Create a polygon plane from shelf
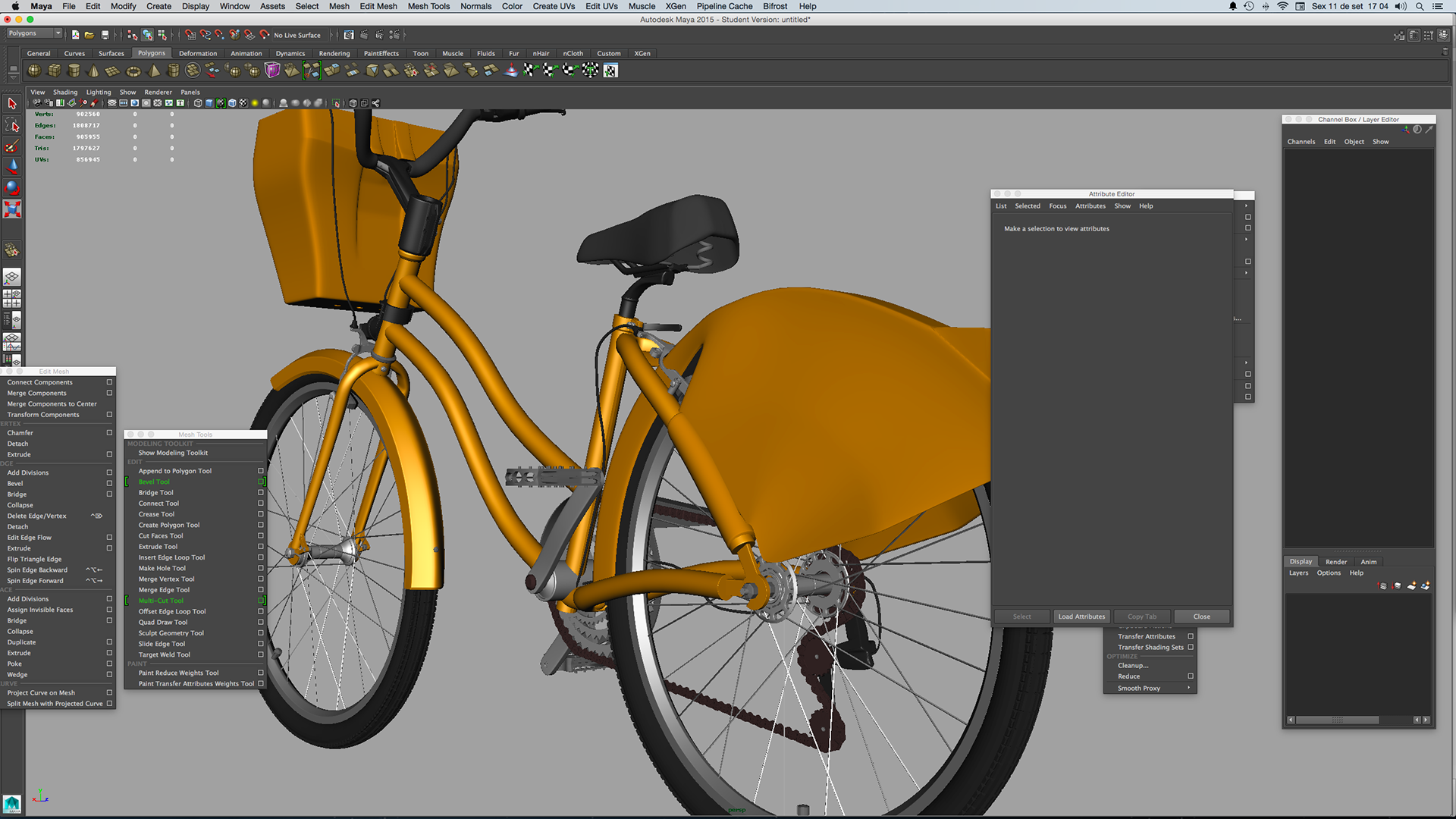Image resolution: width=1456 pixels, height=819 pixels. [113, 71]
